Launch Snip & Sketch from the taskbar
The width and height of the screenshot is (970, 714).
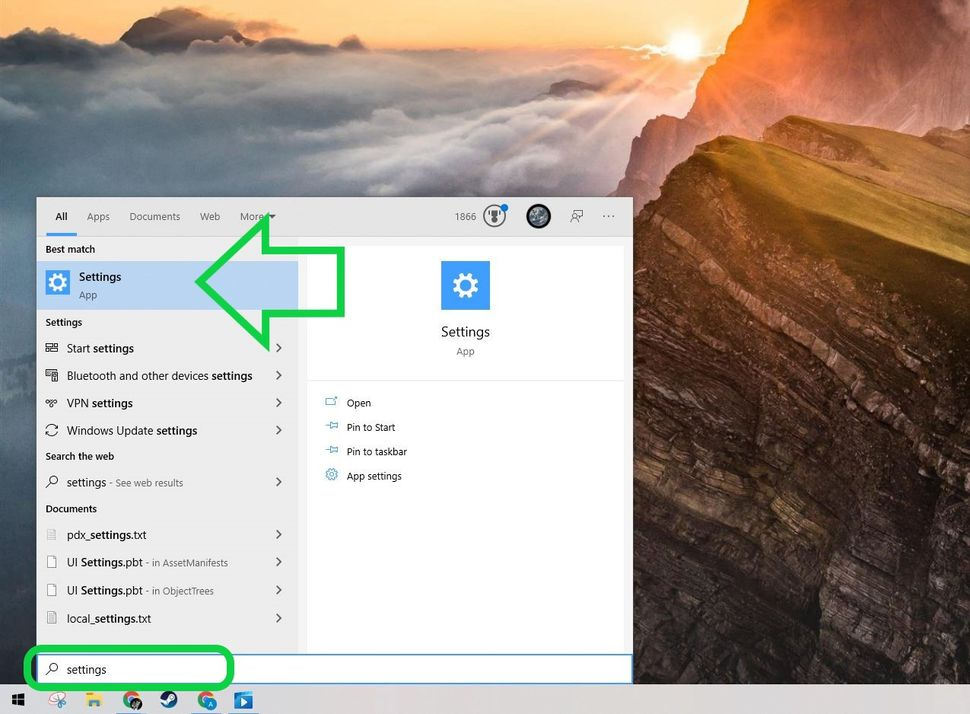tap(58, 700)
